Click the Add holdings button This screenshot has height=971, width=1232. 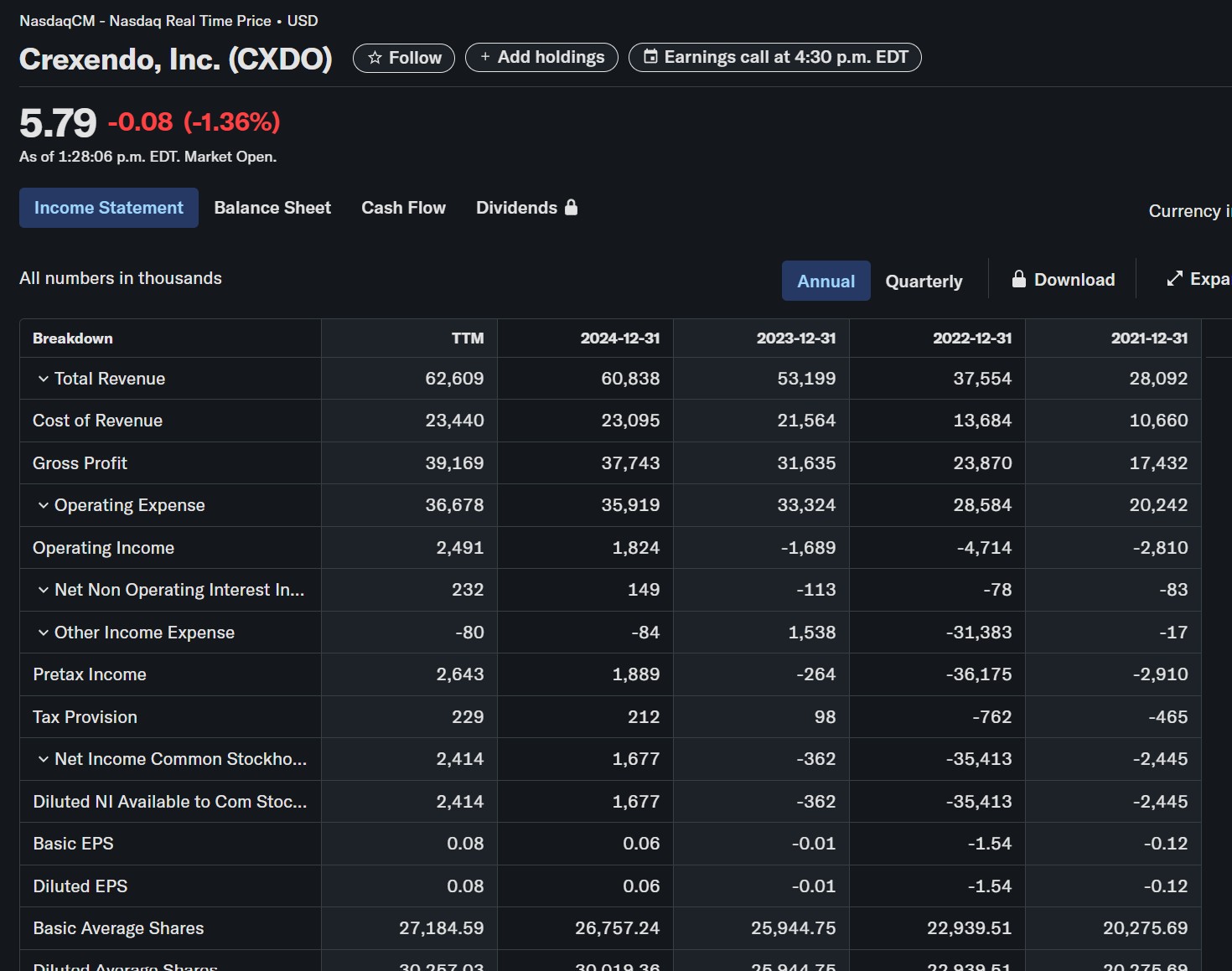tap(541, 57)
